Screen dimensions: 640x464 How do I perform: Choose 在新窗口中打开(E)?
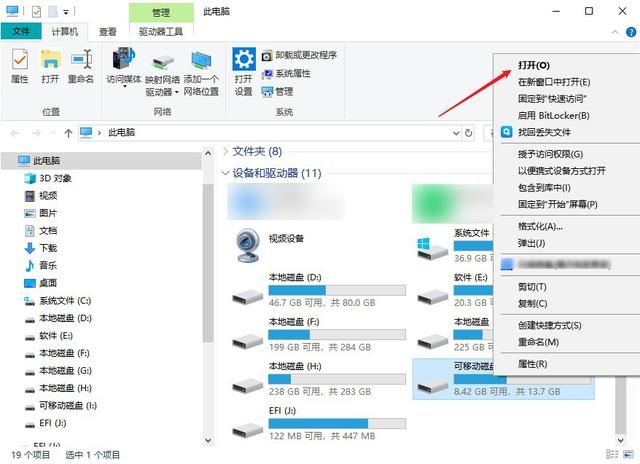coord(554,82)
